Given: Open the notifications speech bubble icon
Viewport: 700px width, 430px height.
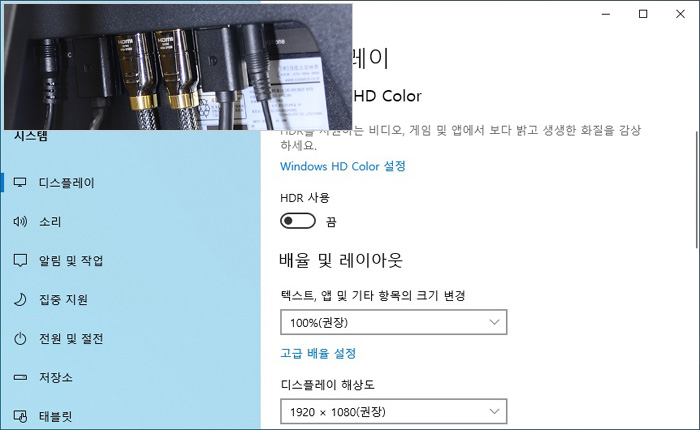Looking at the screenshot, I should (x=20, y=260).
